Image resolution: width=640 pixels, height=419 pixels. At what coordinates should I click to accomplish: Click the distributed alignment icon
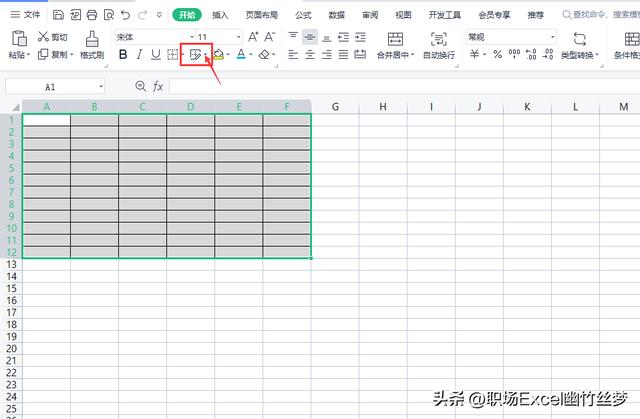click(x=360, y=54)
